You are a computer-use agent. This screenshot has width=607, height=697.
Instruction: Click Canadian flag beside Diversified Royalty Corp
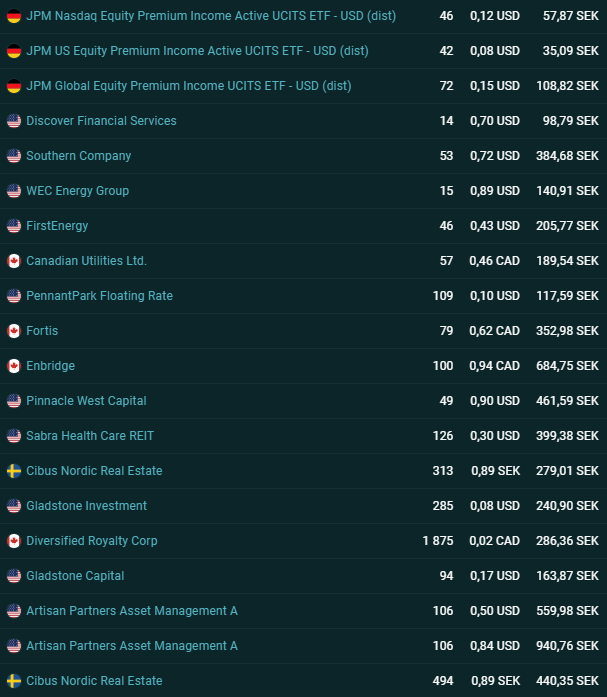pos(14,541)
